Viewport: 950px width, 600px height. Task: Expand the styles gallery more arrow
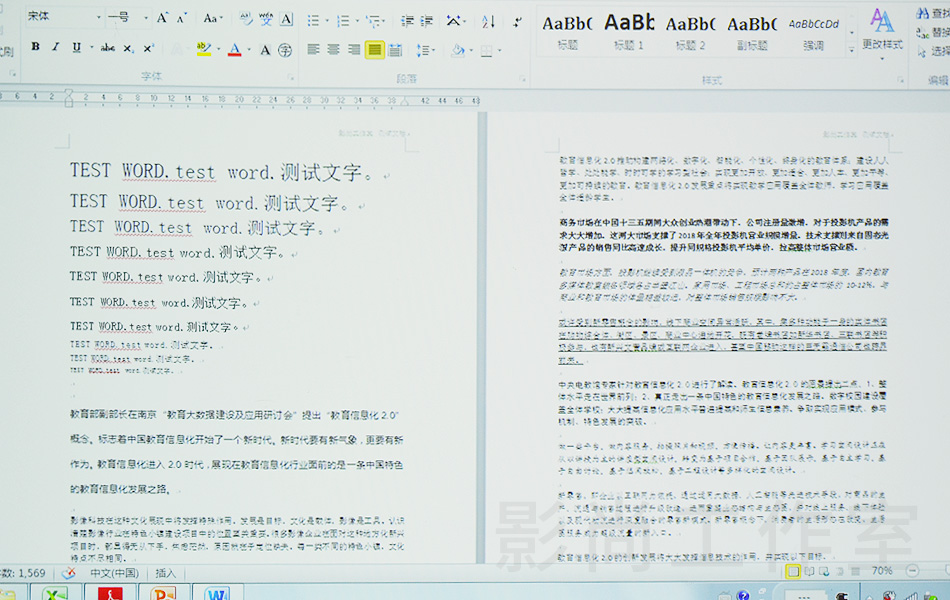click(853, 49)
